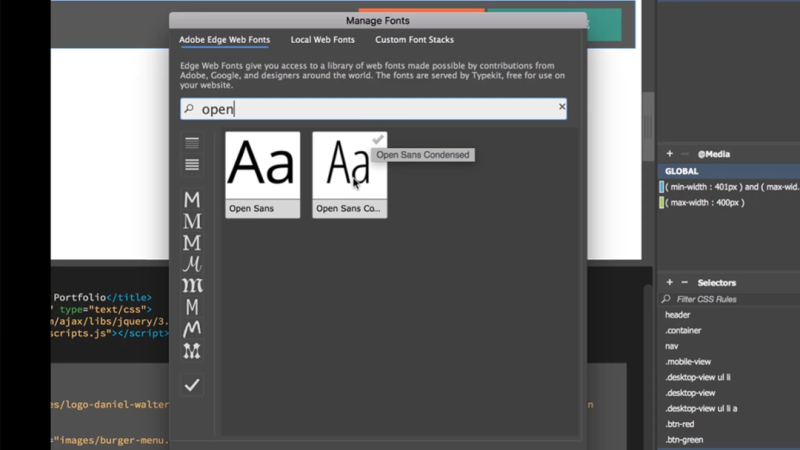Image resolution: width=800 pixels, height=450 pixels.
Task: Select the .container selector
Action: click(683, 331)
